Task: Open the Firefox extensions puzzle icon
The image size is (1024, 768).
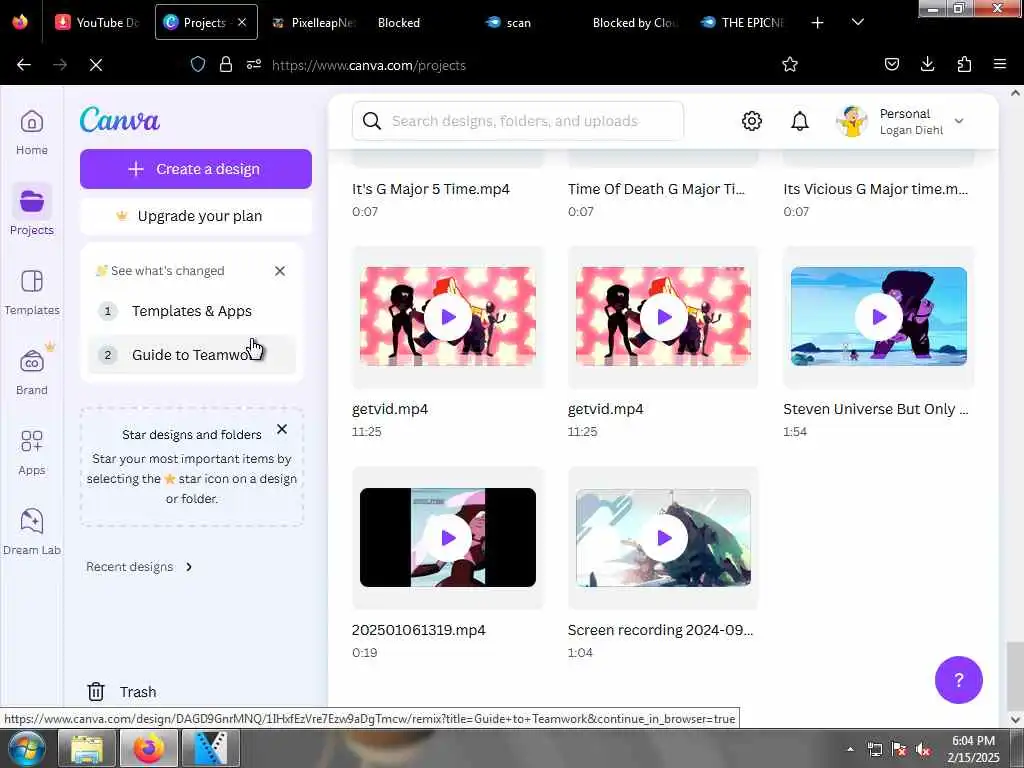Action: tap(964, 64)
